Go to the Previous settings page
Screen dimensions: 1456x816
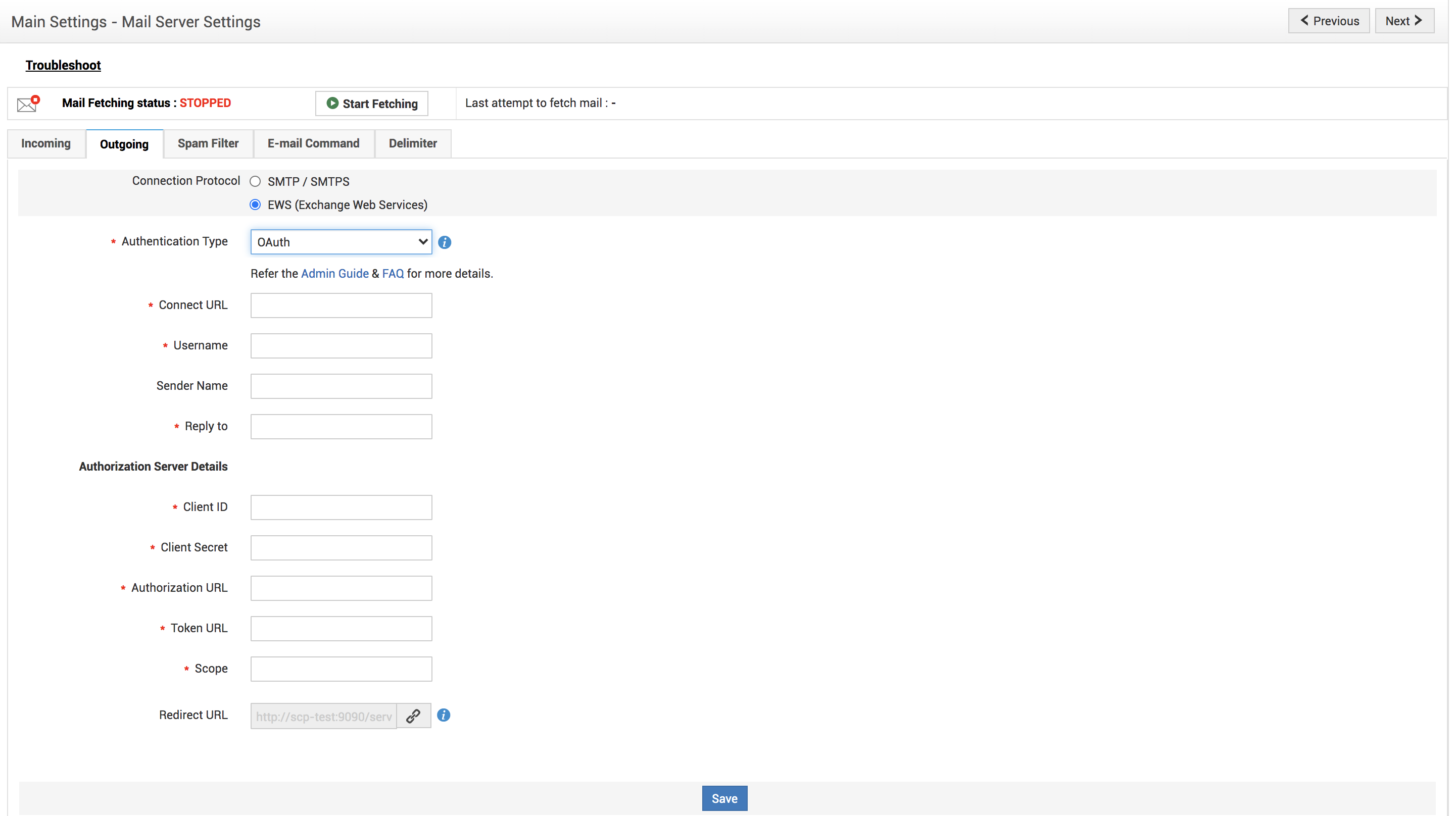(1328, 21)
